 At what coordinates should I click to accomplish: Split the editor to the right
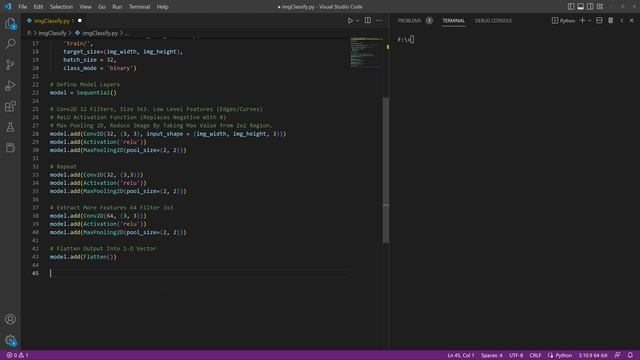[368, 20]
